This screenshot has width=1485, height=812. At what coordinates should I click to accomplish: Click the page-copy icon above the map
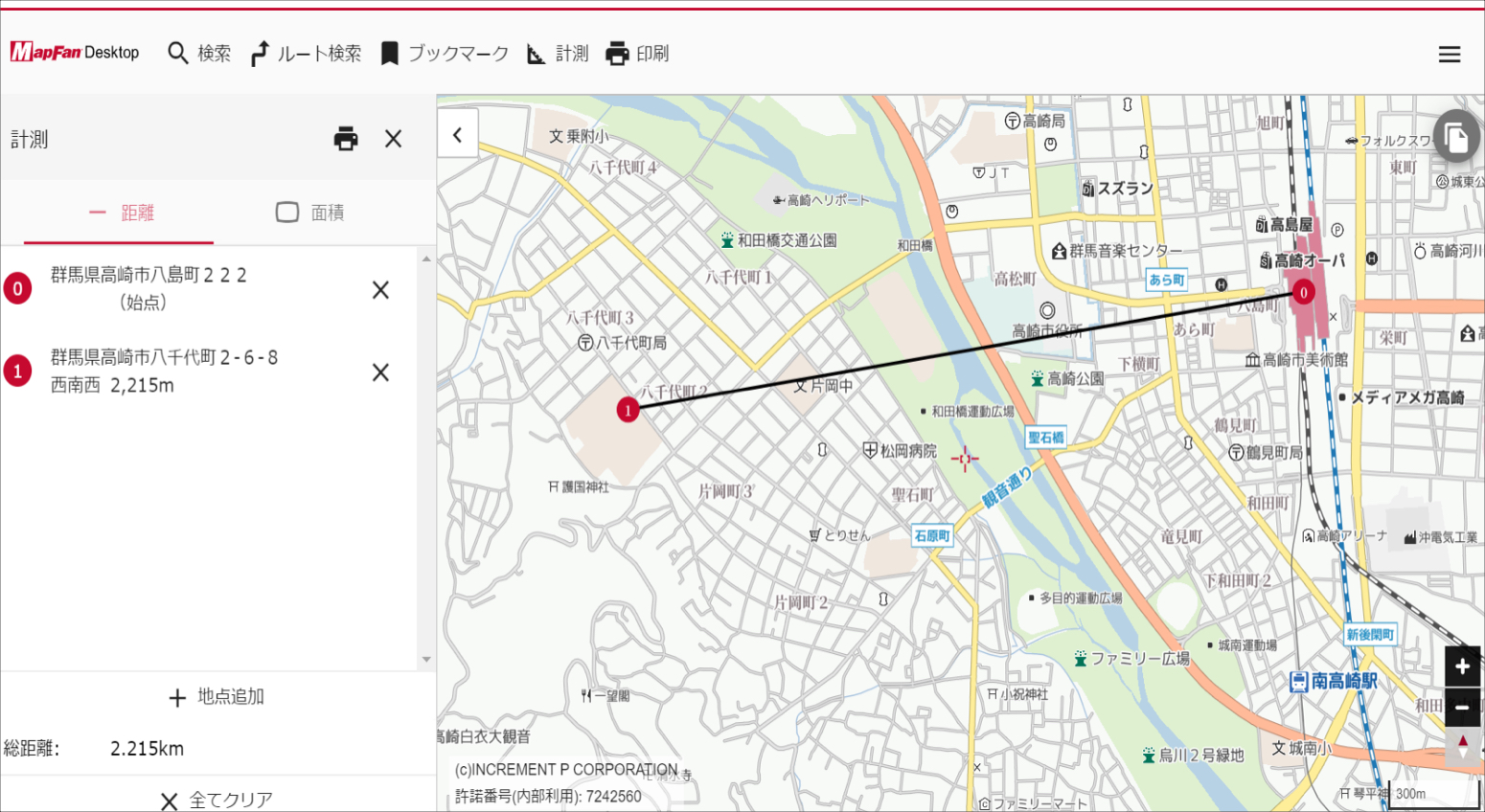[x=1455, y=137]
